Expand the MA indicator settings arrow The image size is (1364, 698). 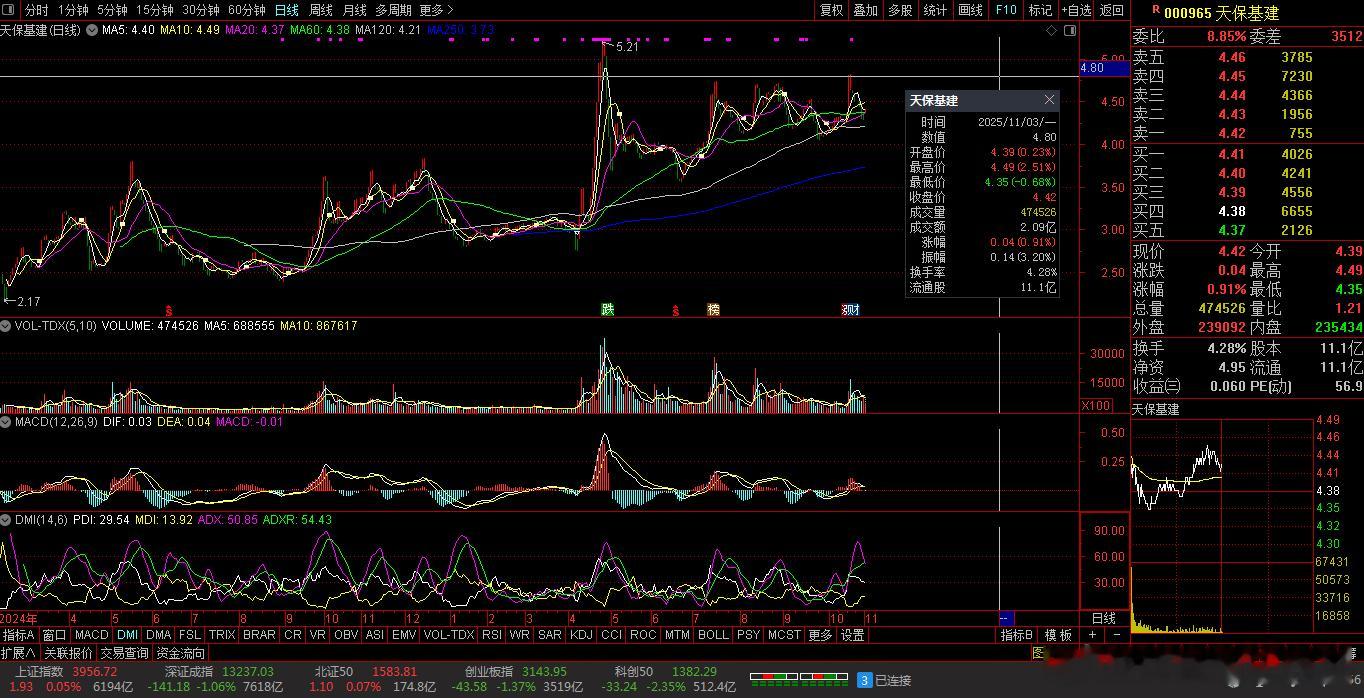(91, 30)
